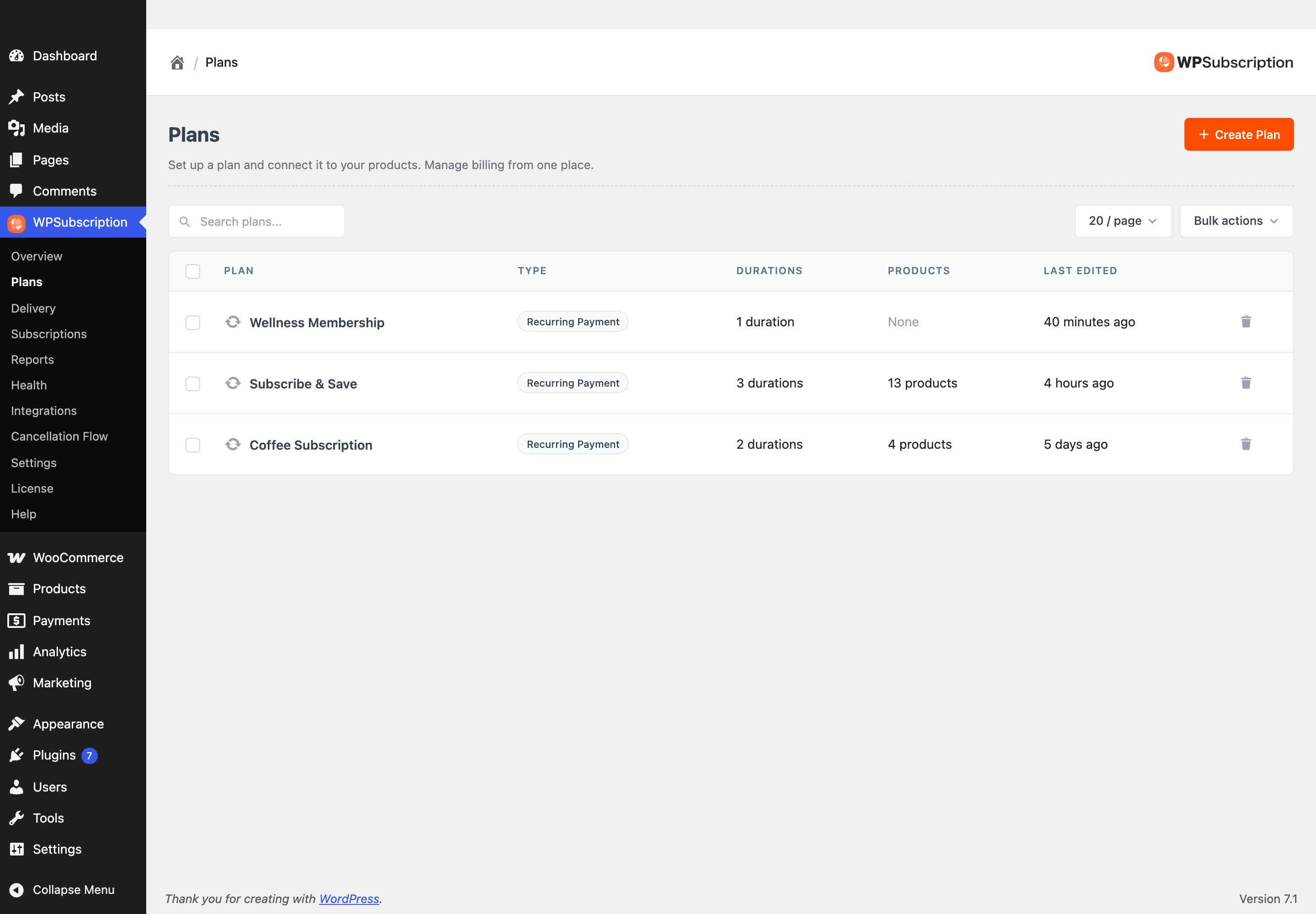Open the Wellness Membership plan
Image resolution: width=1316 pixels, height=914 pixels.
(317, 323)
